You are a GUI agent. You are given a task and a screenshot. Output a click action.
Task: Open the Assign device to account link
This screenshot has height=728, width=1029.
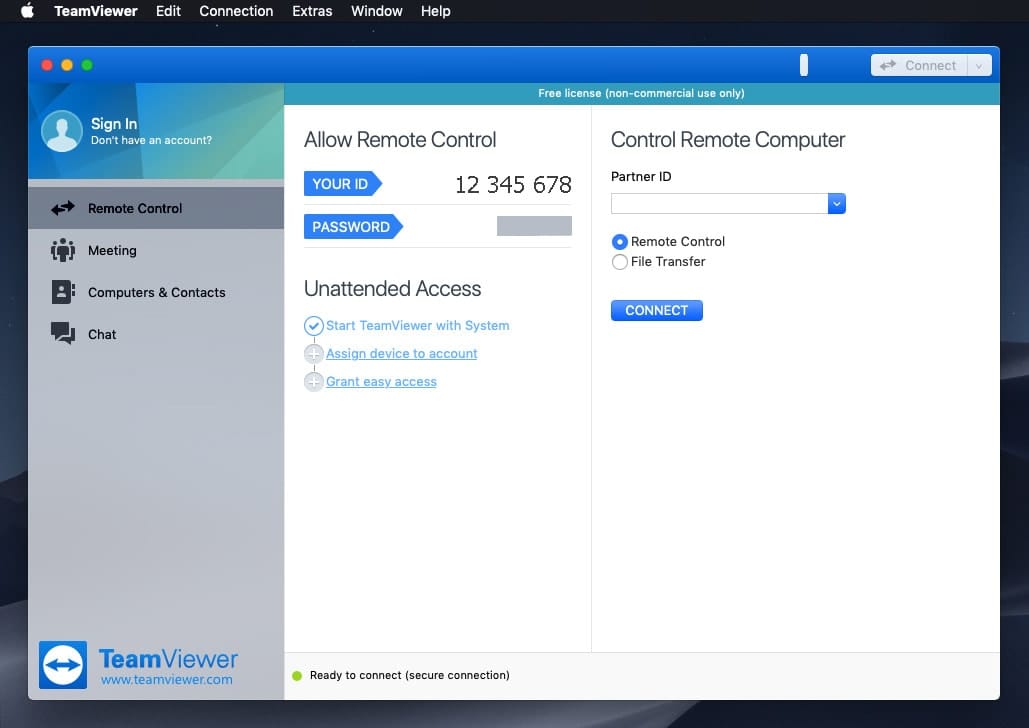pos(402,354)
